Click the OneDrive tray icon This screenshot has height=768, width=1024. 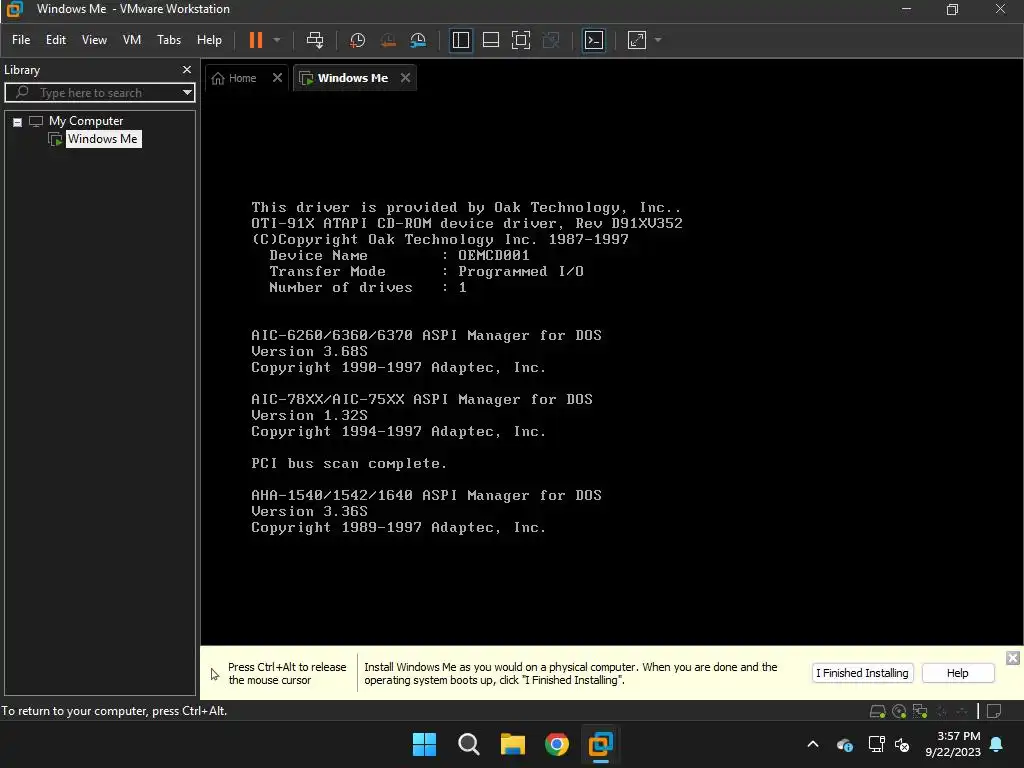[844, 744]
